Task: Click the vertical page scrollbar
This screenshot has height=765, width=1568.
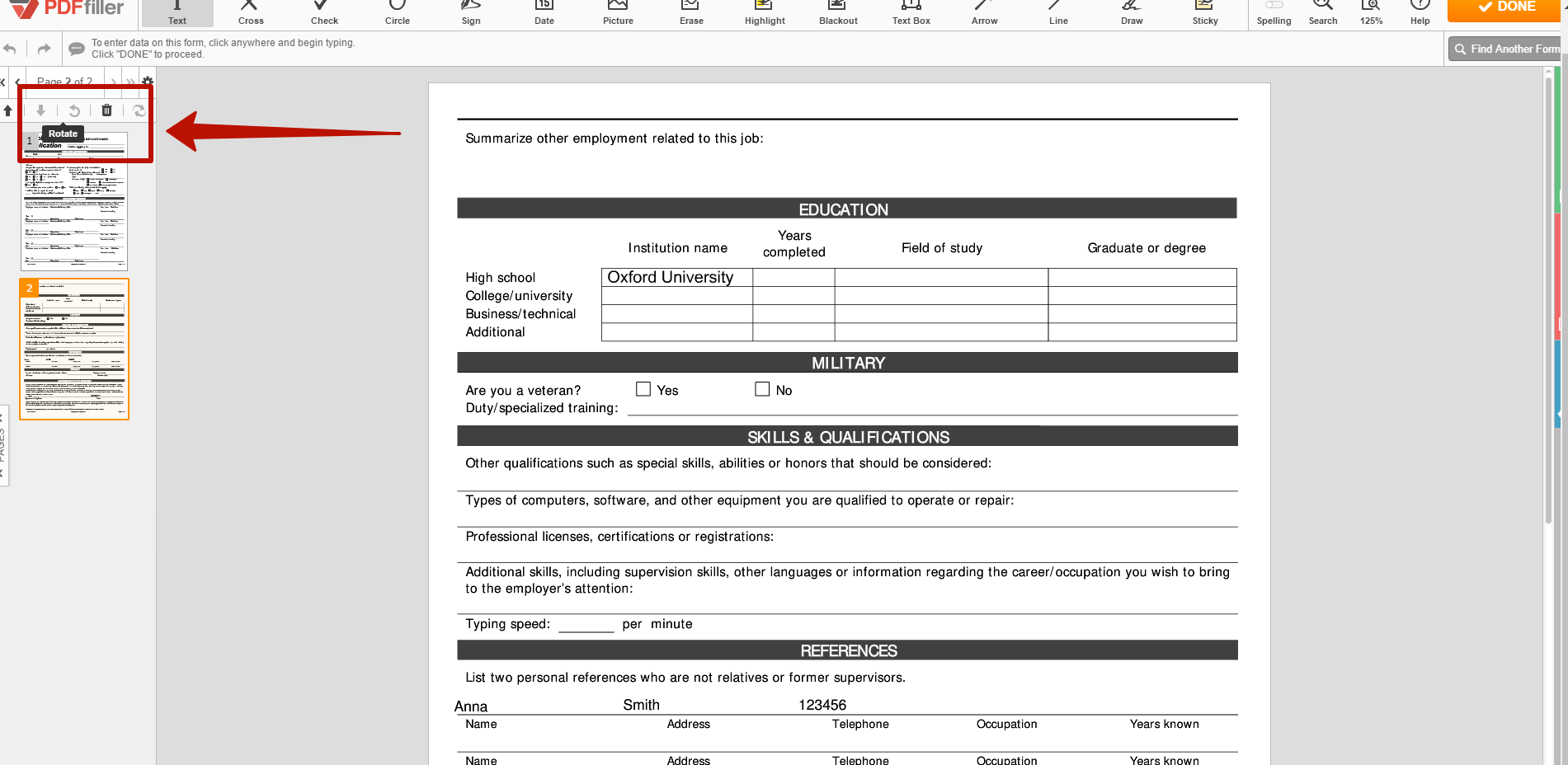Action: [1548, 301]
